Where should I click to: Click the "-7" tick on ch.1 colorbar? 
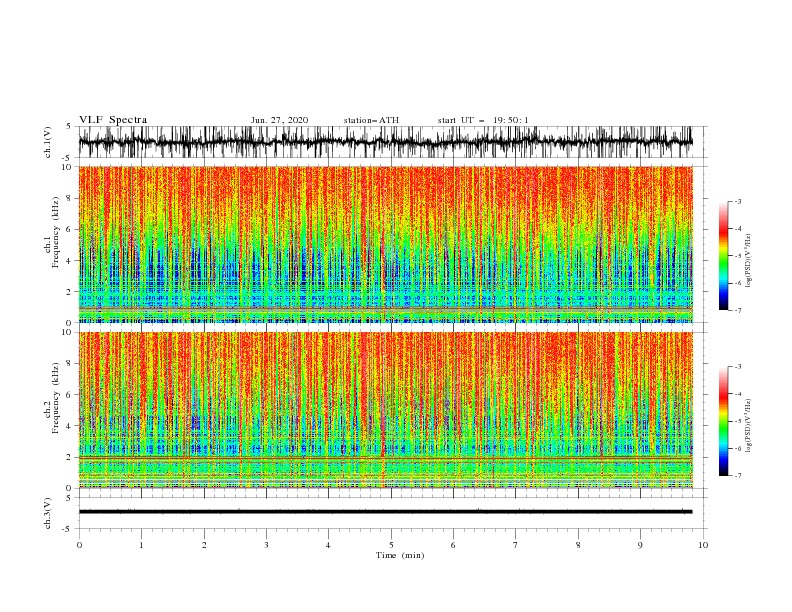737,310
